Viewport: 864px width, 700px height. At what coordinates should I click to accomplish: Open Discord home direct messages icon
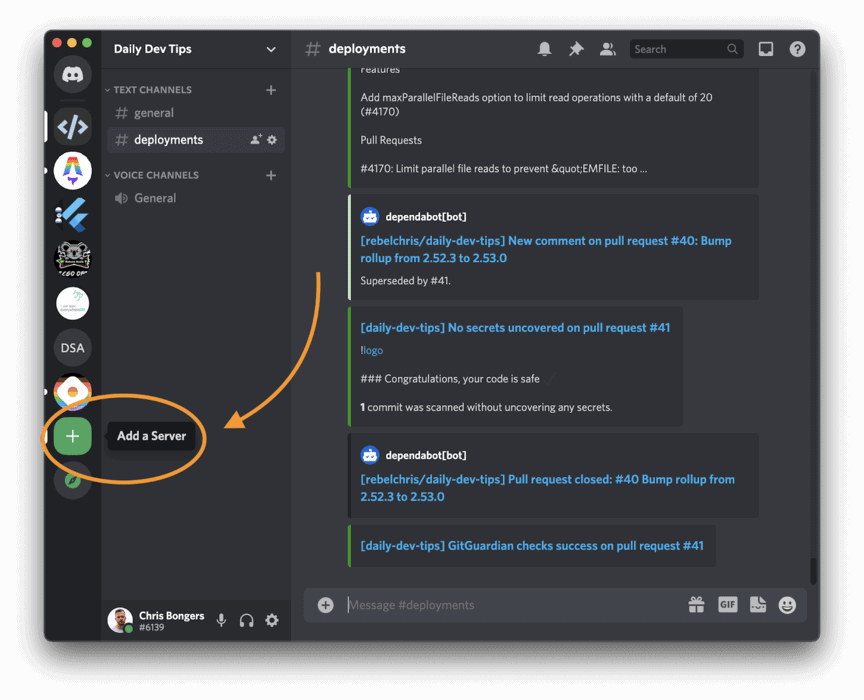(x=73, y=74)
